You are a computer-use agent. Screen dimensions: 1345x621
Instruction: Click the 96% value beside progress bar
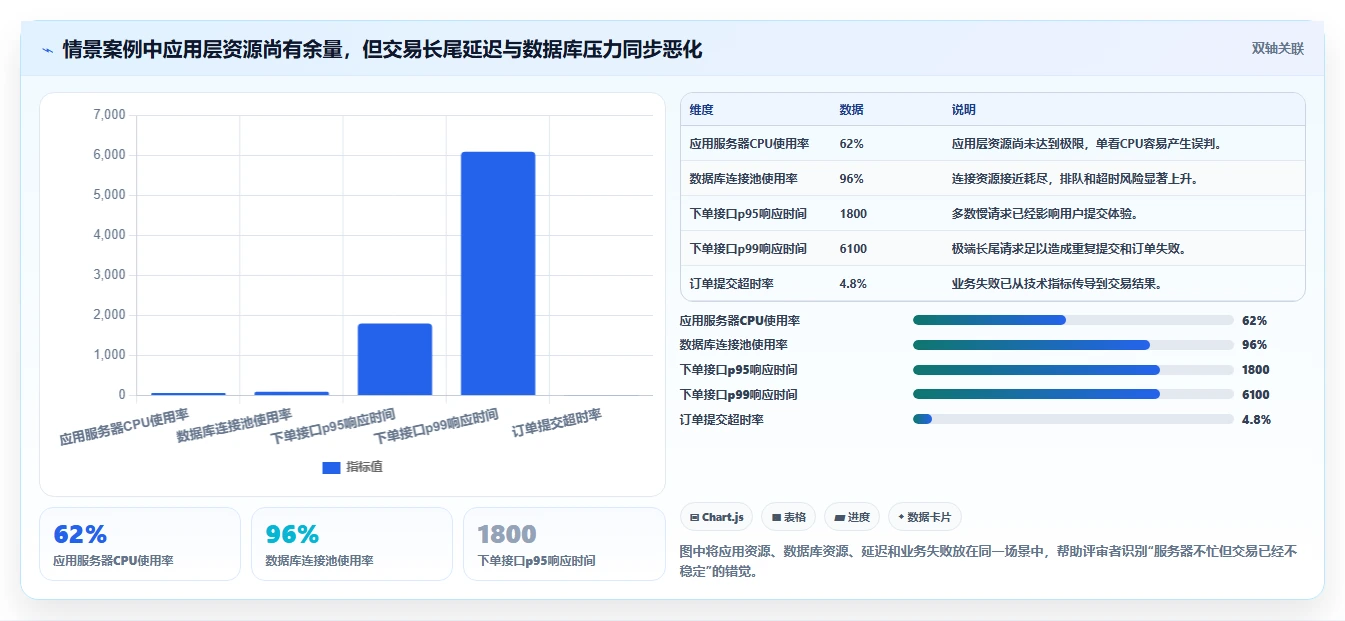[x=1254, y=345]
